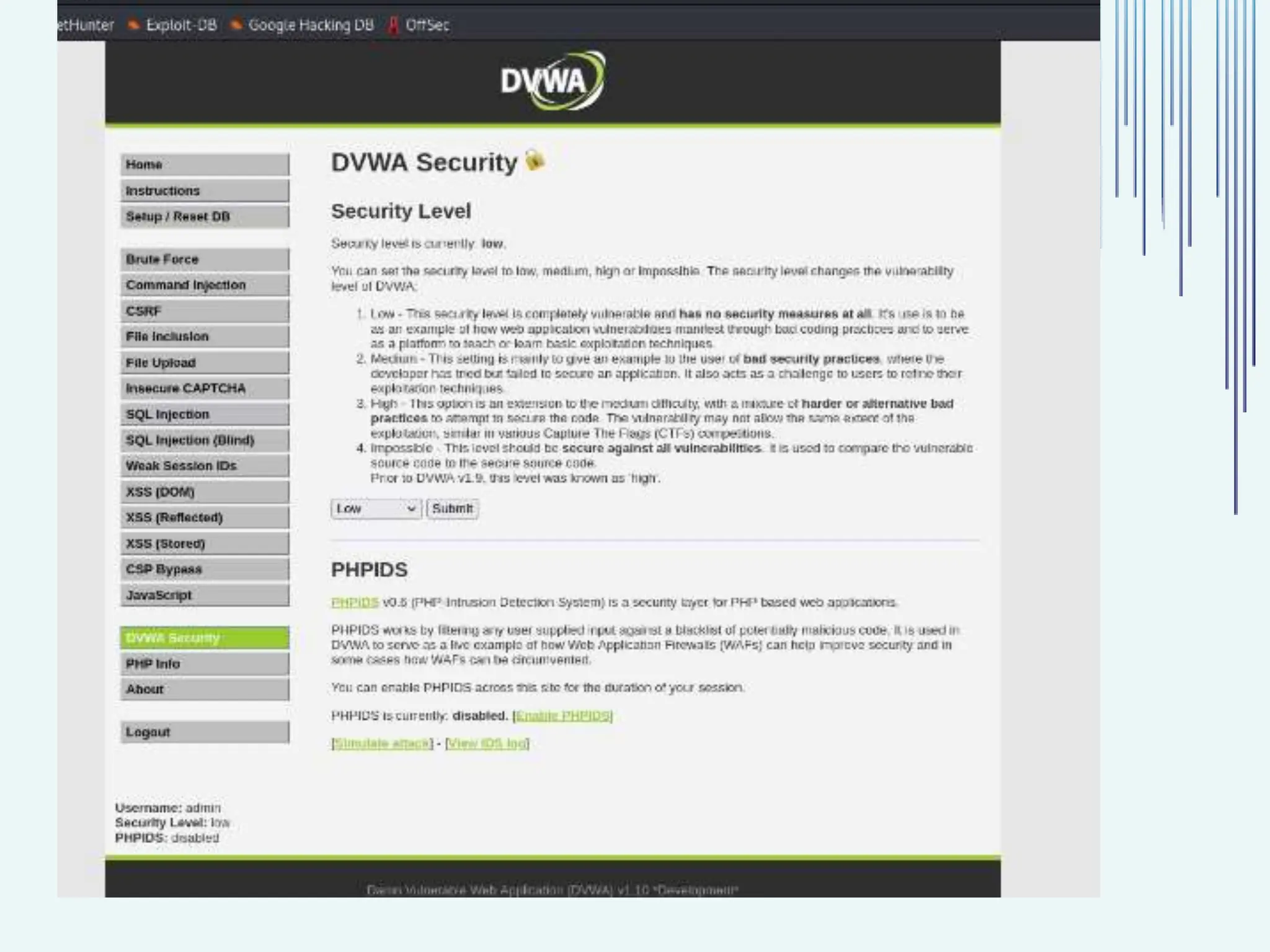This screenshot has width=1270, height=952.
Task: Navigate to File Upload section
Action: click(205, 363)
